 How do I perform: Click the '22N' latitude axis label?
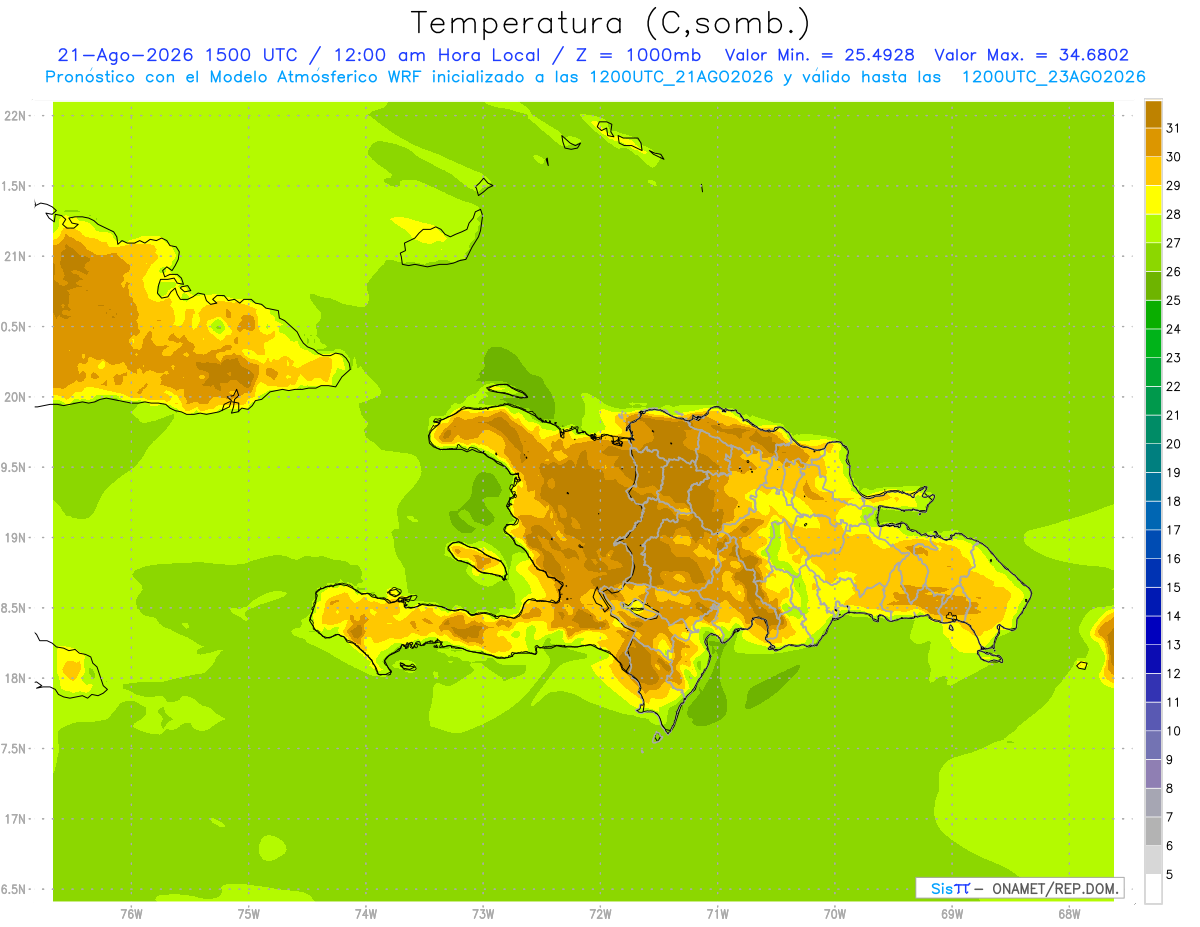[14, 116]
